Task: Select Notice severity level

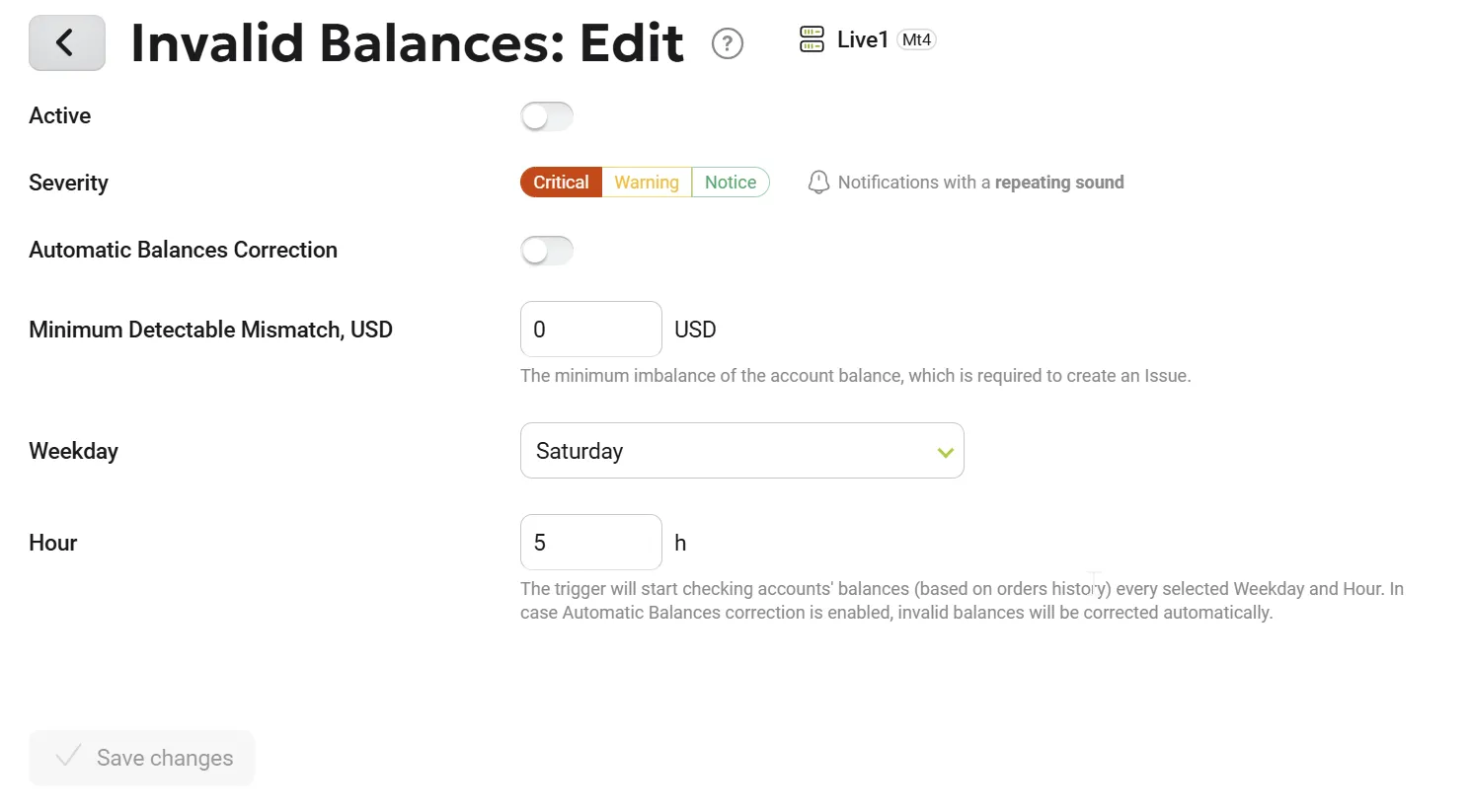Action: point(731,183)
